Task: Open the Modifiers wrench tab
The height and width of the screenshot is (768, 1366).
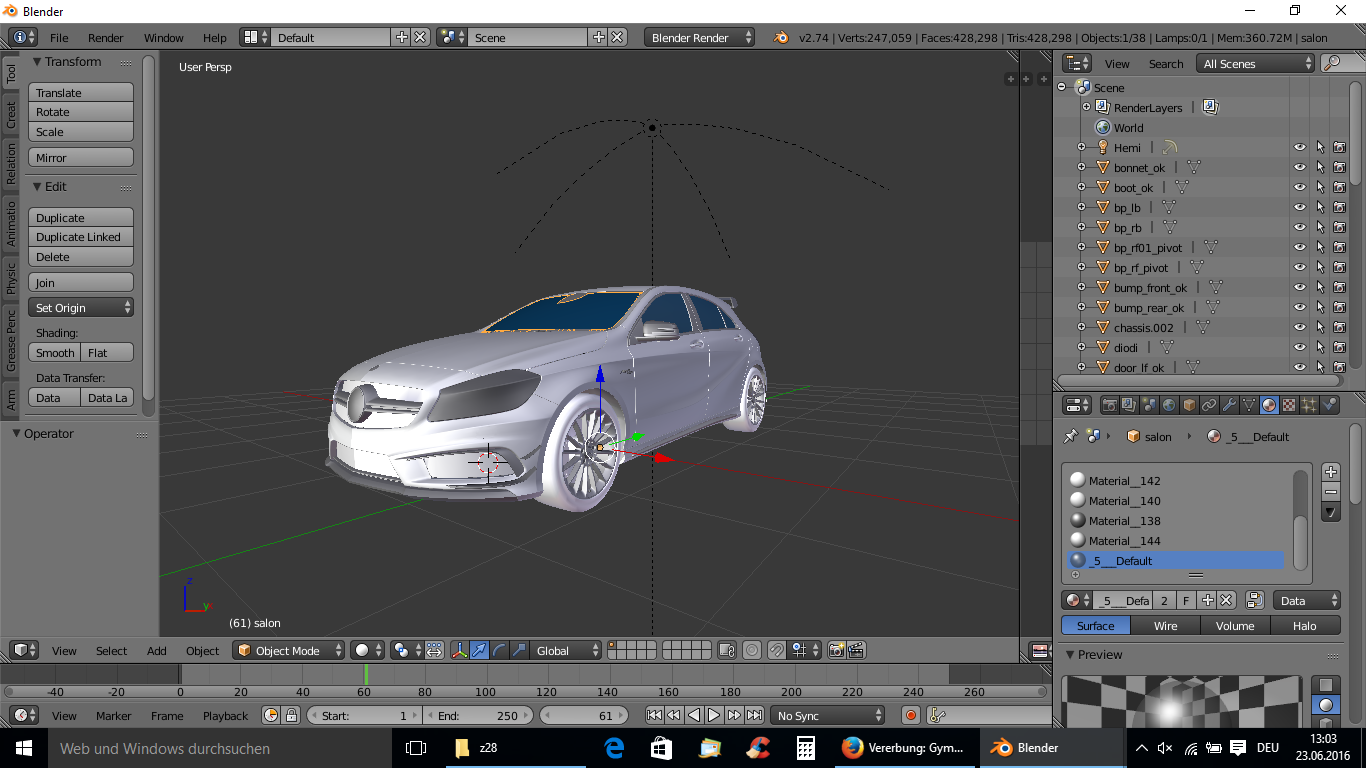Action: [1229, 405]
